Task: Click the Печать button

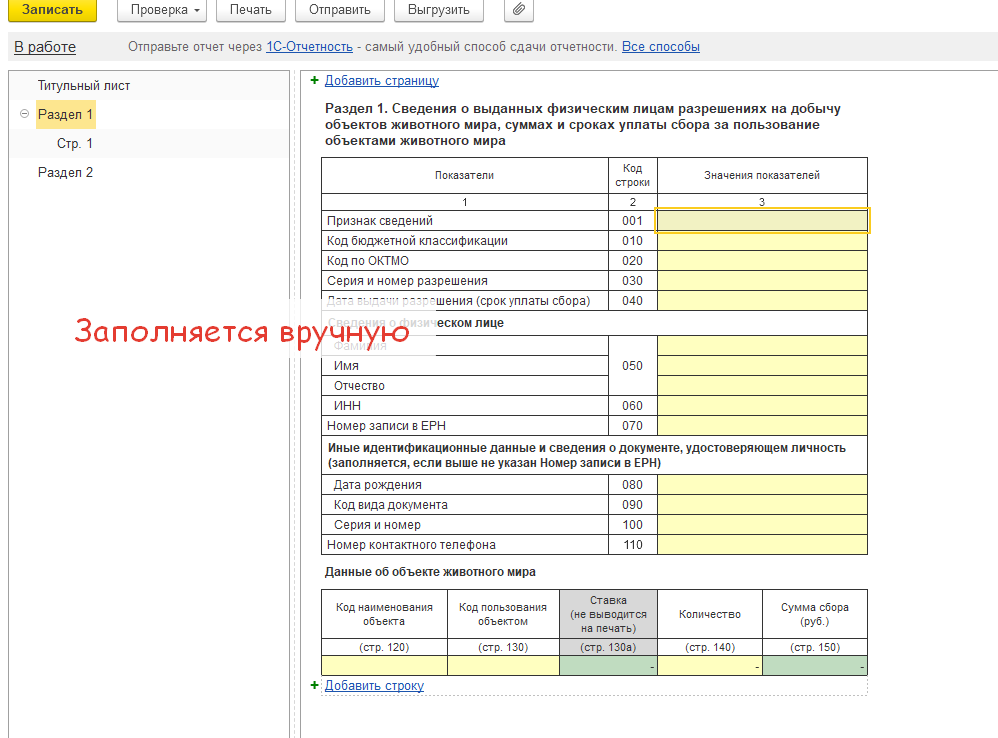Action: pos(249,10)
